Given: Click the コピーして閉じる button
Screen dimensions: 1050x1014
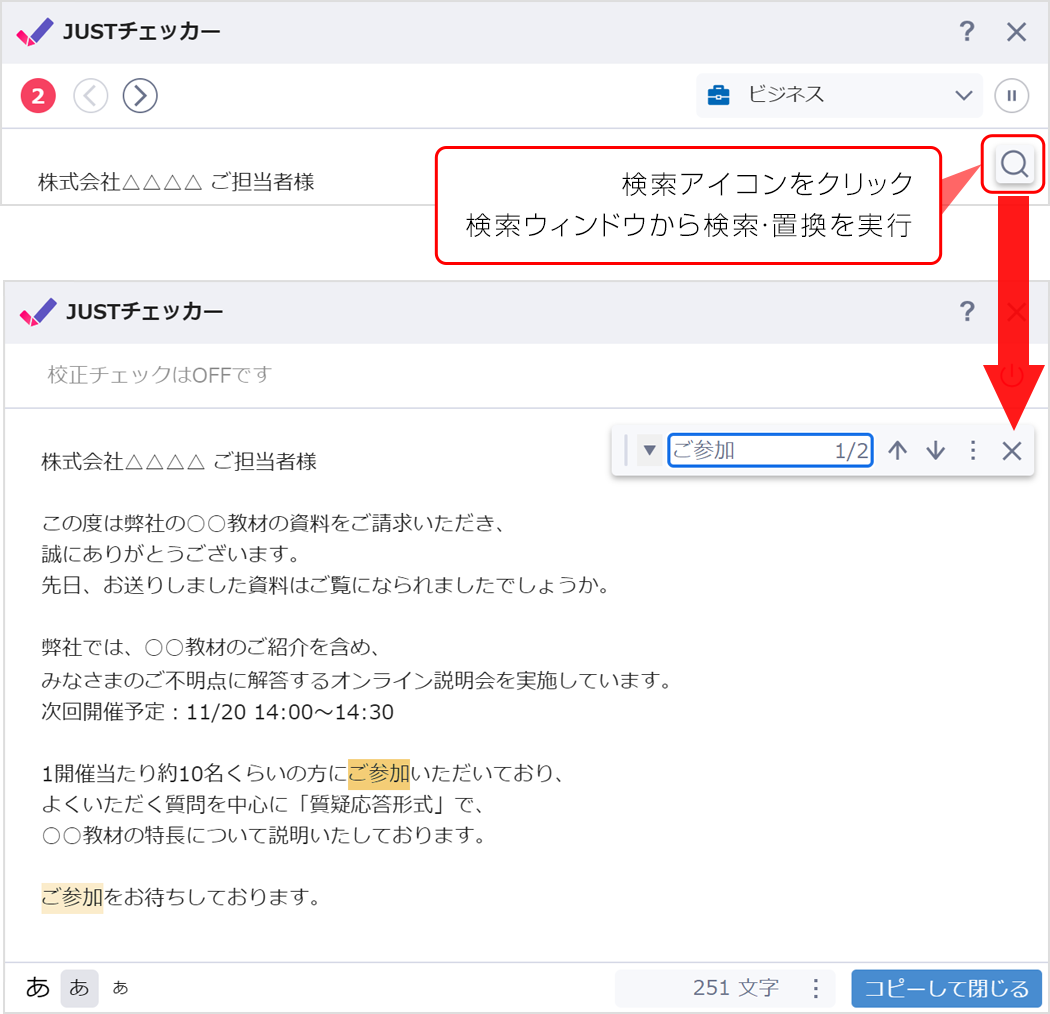Looking at the screenshot, I should [946, 988].
